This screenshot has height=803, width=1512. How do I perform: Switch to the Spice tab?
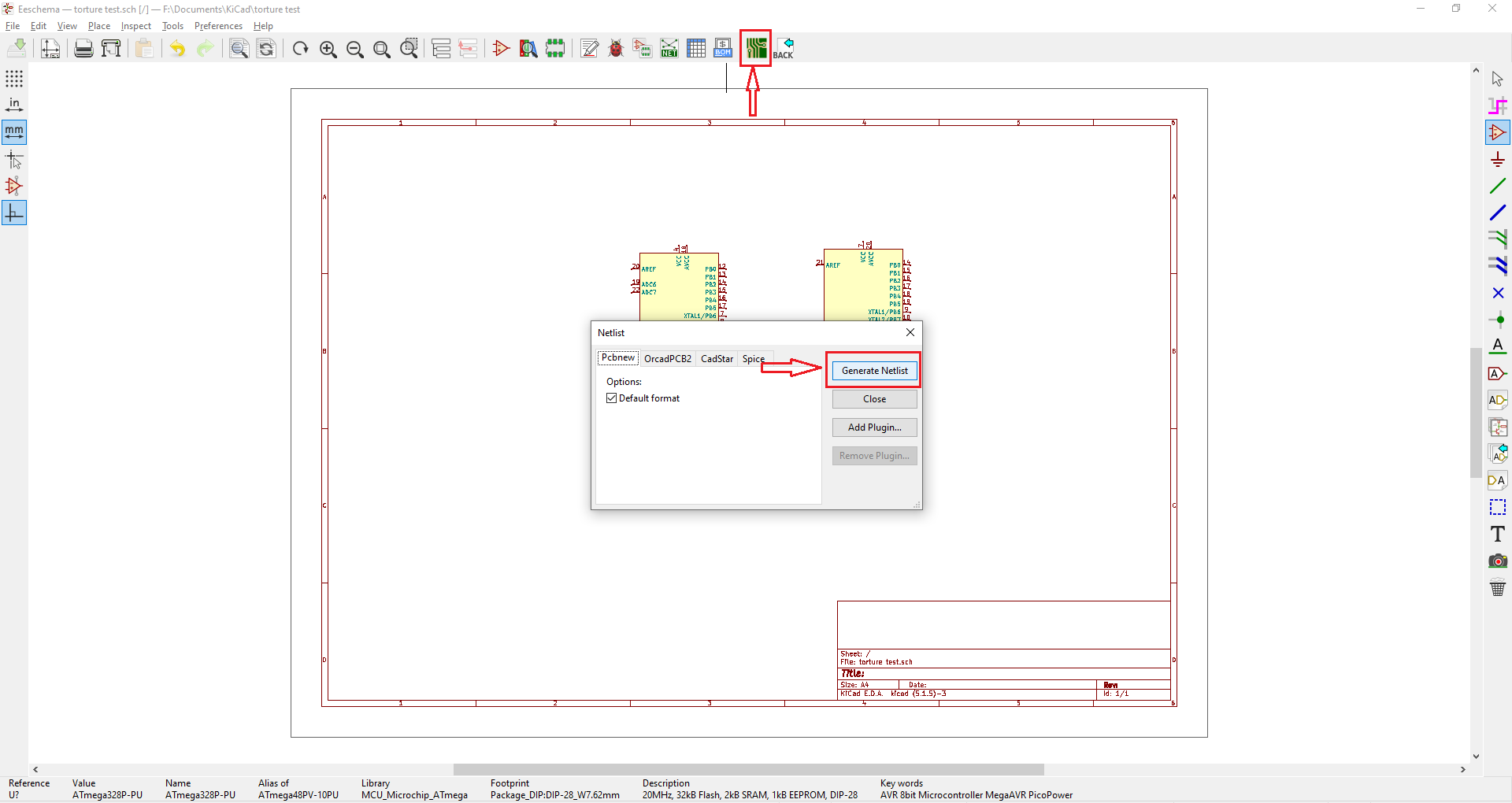click(x=754, y=359)
